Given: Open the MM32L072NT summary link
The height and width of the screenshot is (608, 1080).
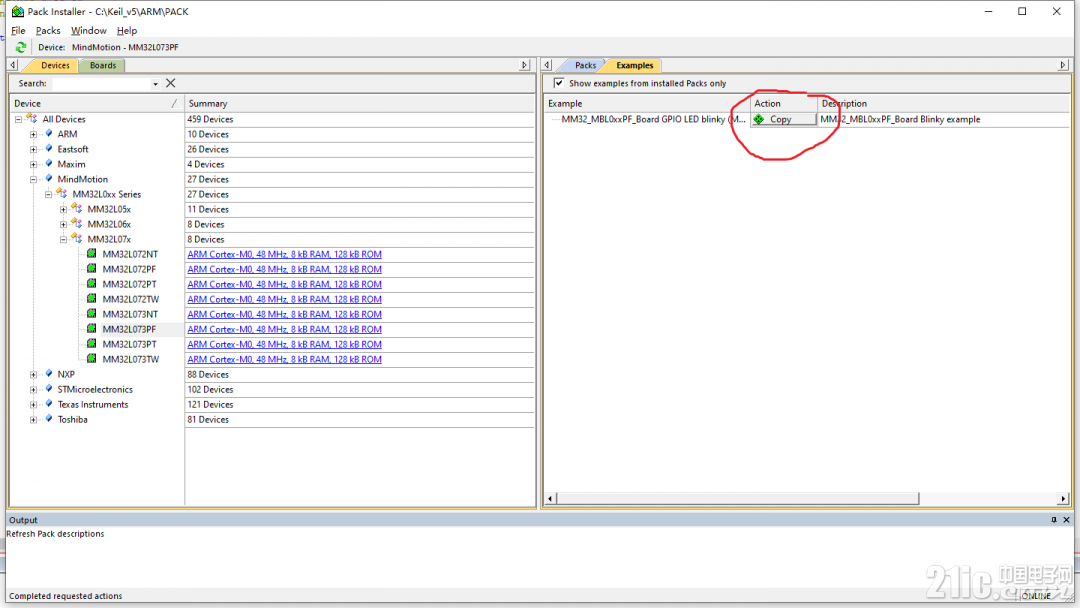Looking at the screenshot, I should coord(284,254).
